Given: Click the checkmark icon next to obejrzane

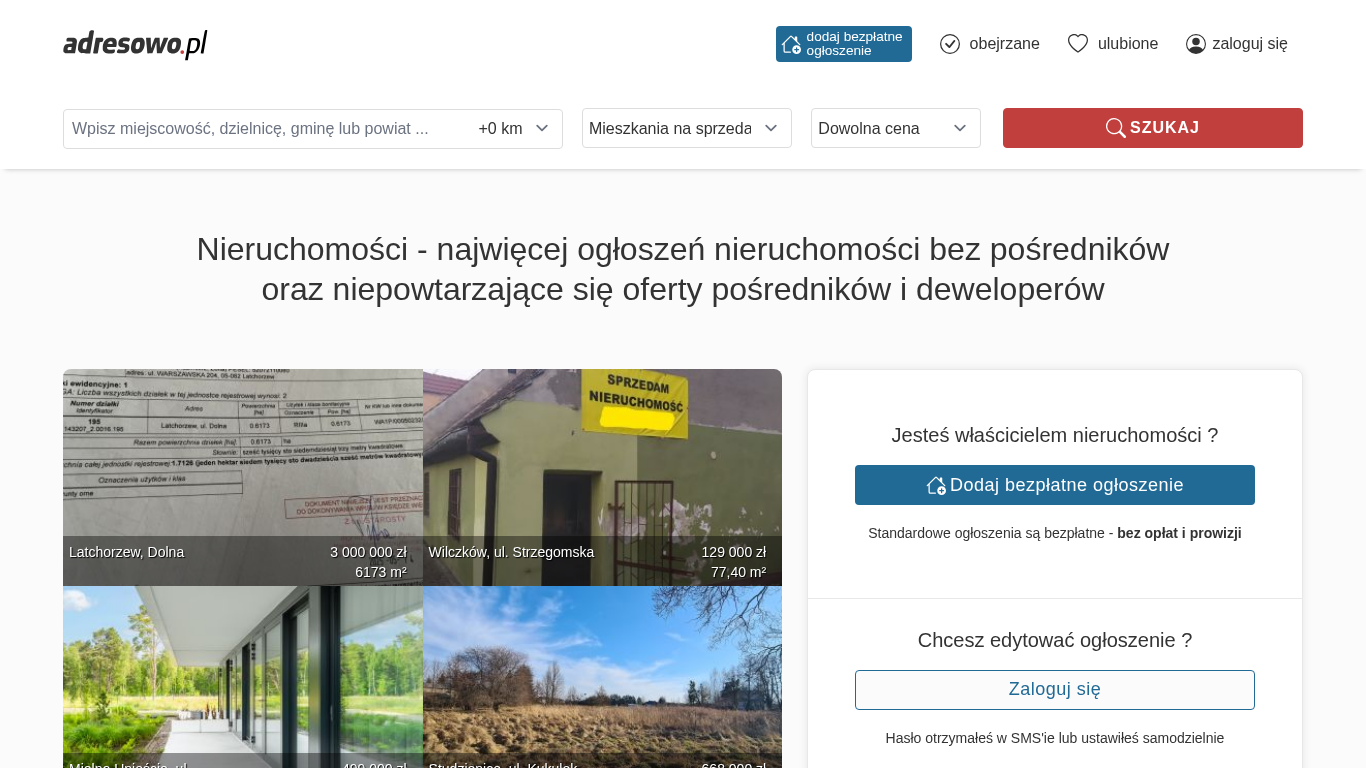Looking at the screenshot, I should pyautogui.click(x=950, y=44).
